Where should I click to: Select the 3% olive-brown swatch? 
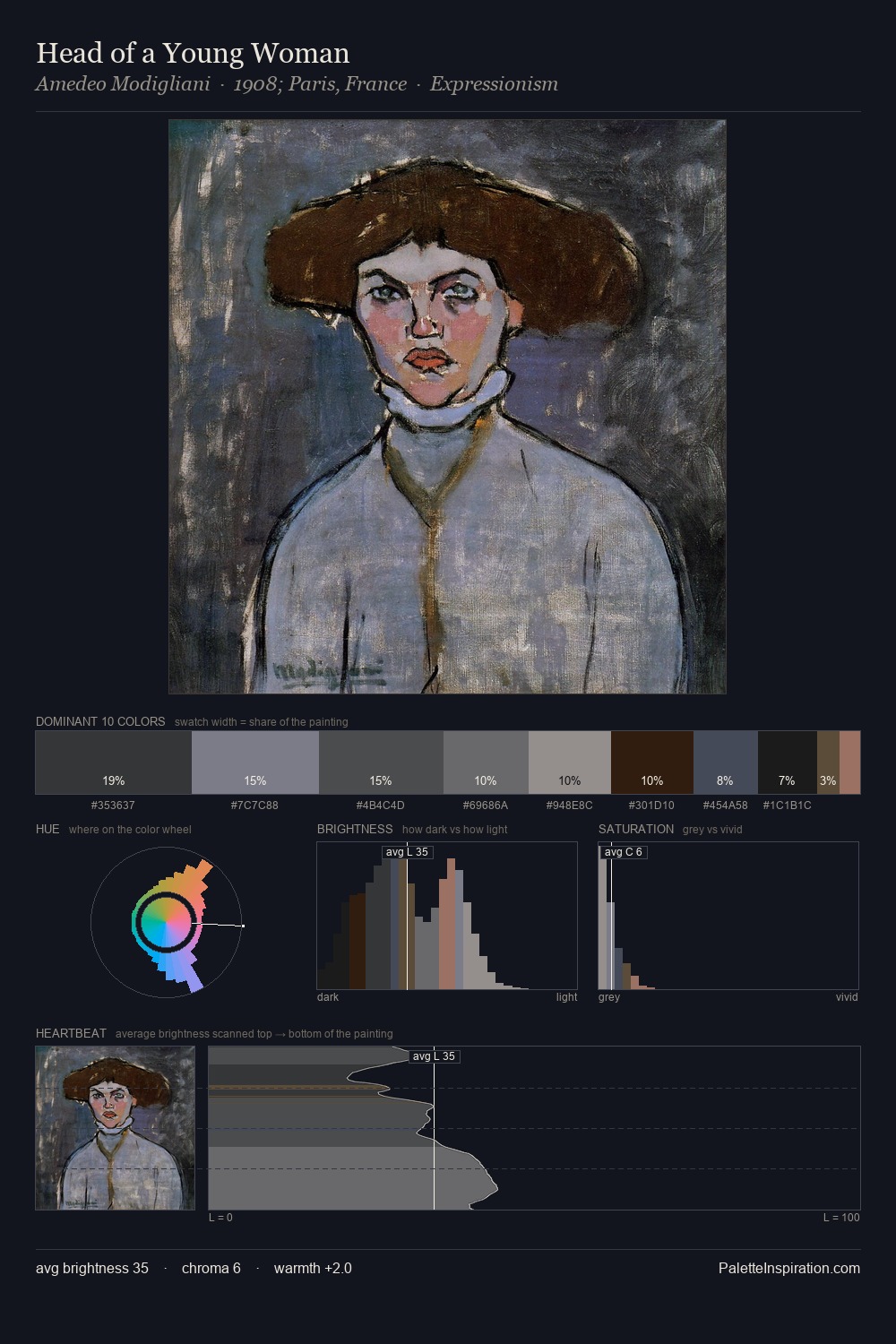[x=828, y=762]
